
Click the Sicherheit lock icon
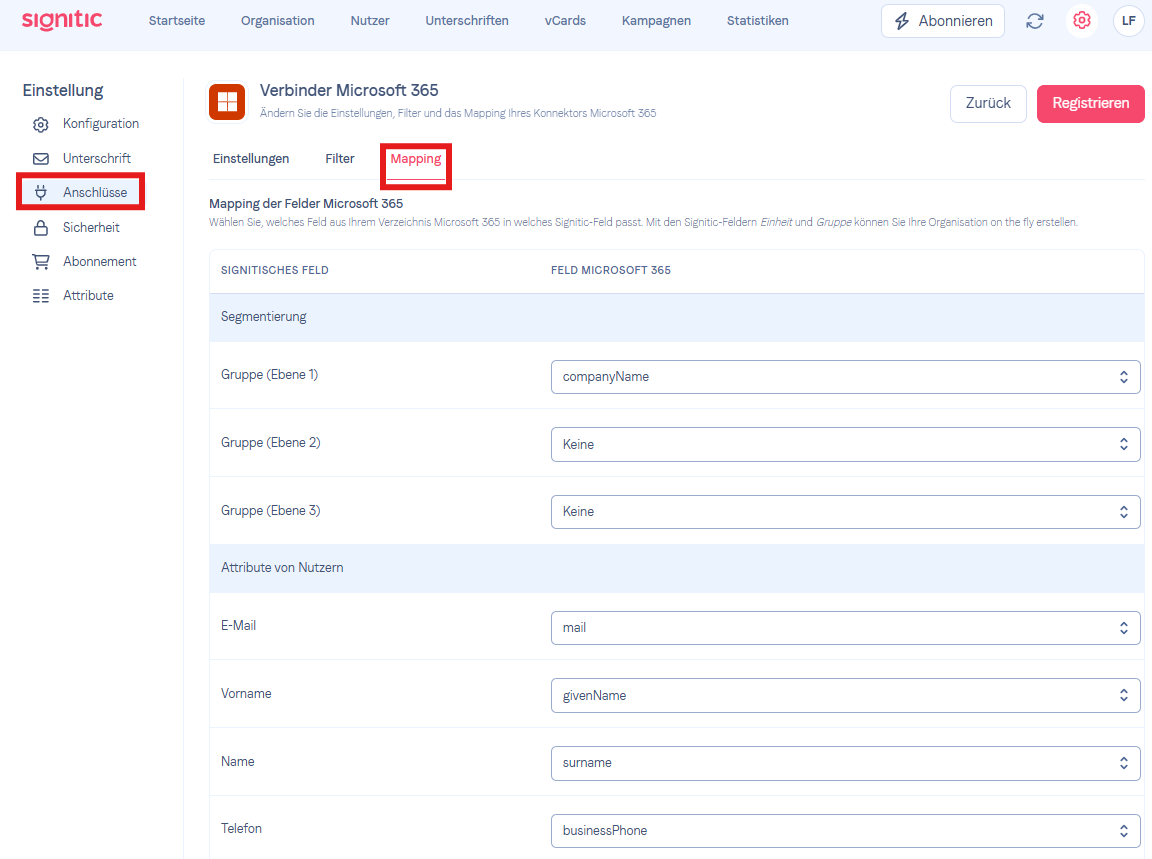tap(41, 228)
